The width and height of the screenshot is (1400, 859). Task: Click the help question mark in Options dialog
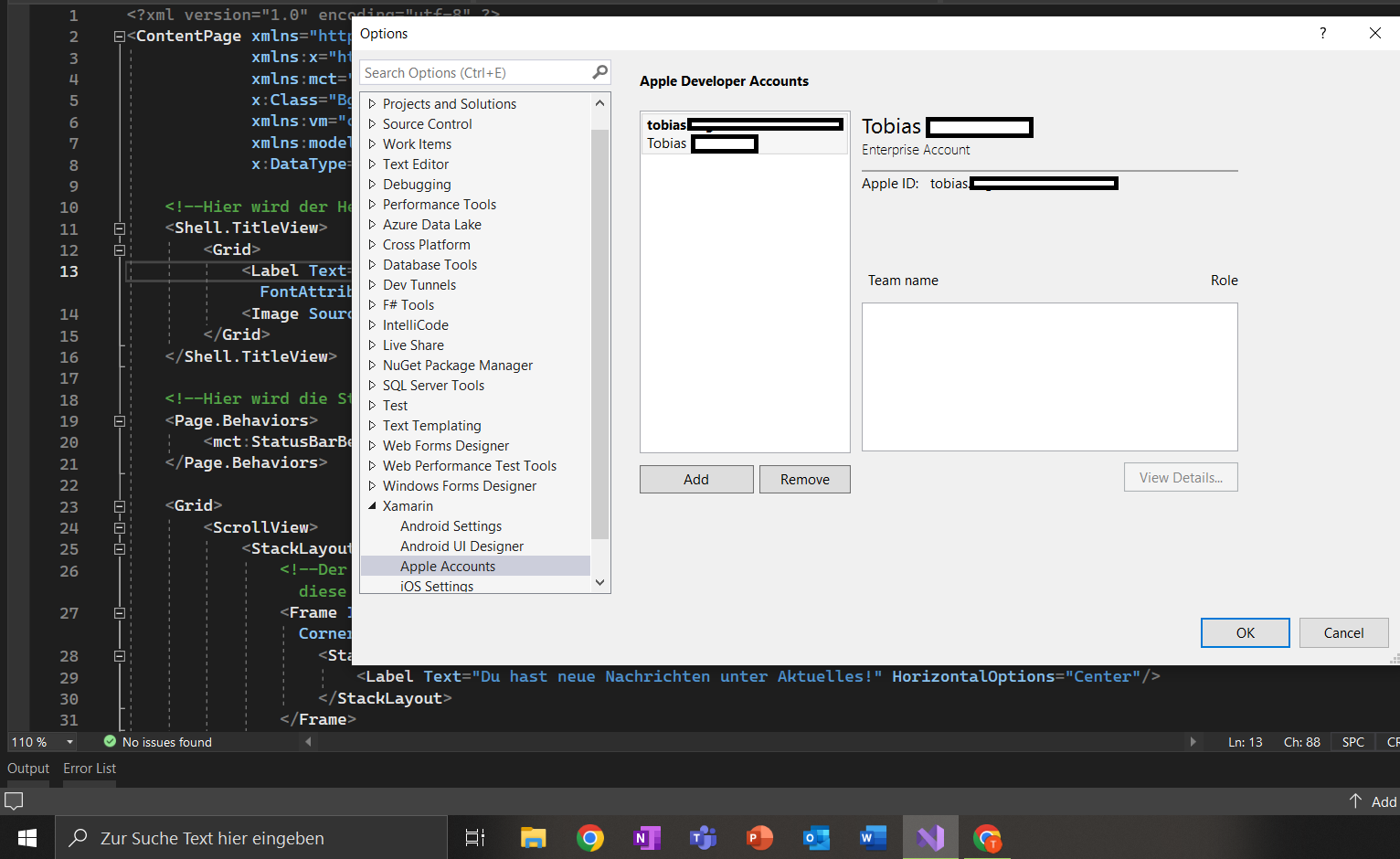1322,33
